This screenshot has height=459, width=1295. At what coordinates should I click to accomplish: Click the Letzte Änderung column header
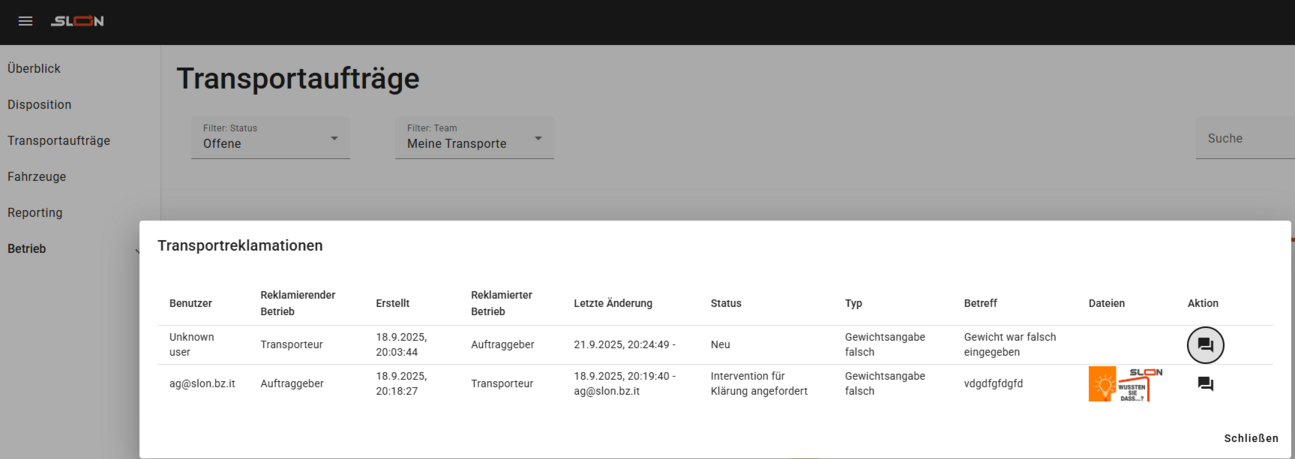613,303
